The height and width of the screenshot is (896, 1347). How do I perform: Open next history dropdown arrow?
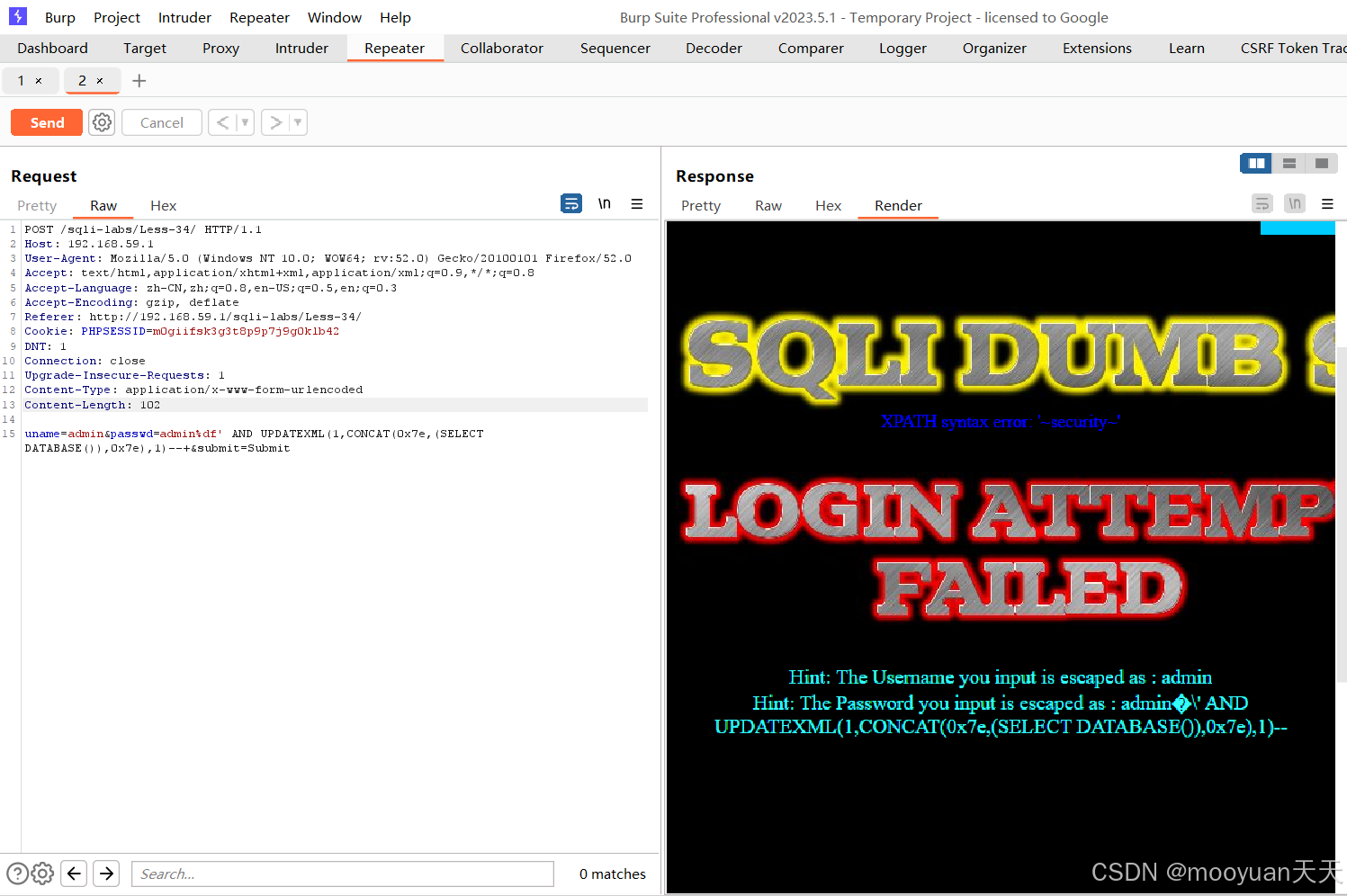click(298, 122)
